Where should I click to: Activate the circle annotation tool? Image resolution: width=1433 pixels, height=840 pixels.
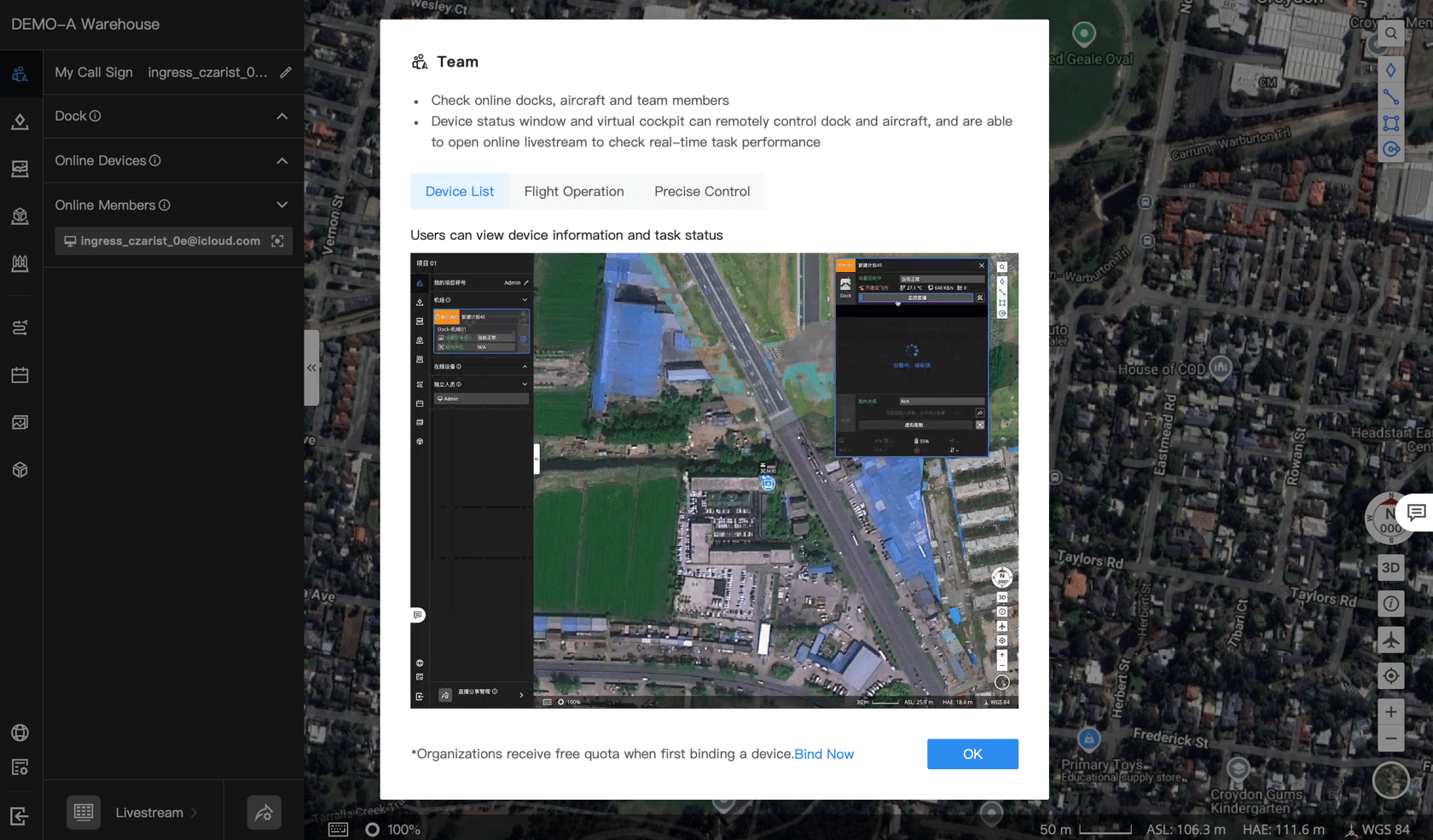1390,149
